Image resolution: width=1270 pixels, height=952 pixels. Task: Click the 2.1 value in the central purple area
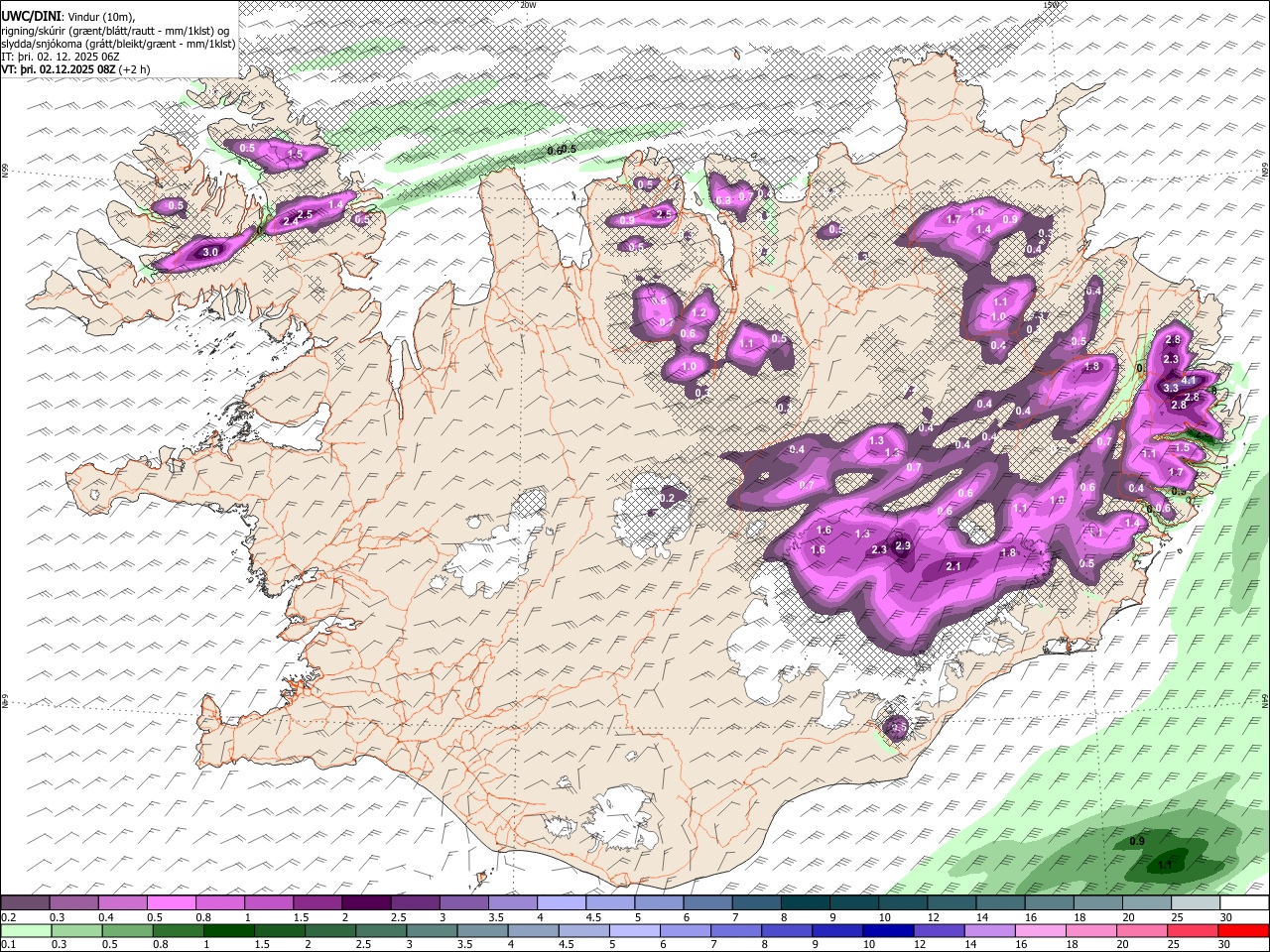click(953, 566)
